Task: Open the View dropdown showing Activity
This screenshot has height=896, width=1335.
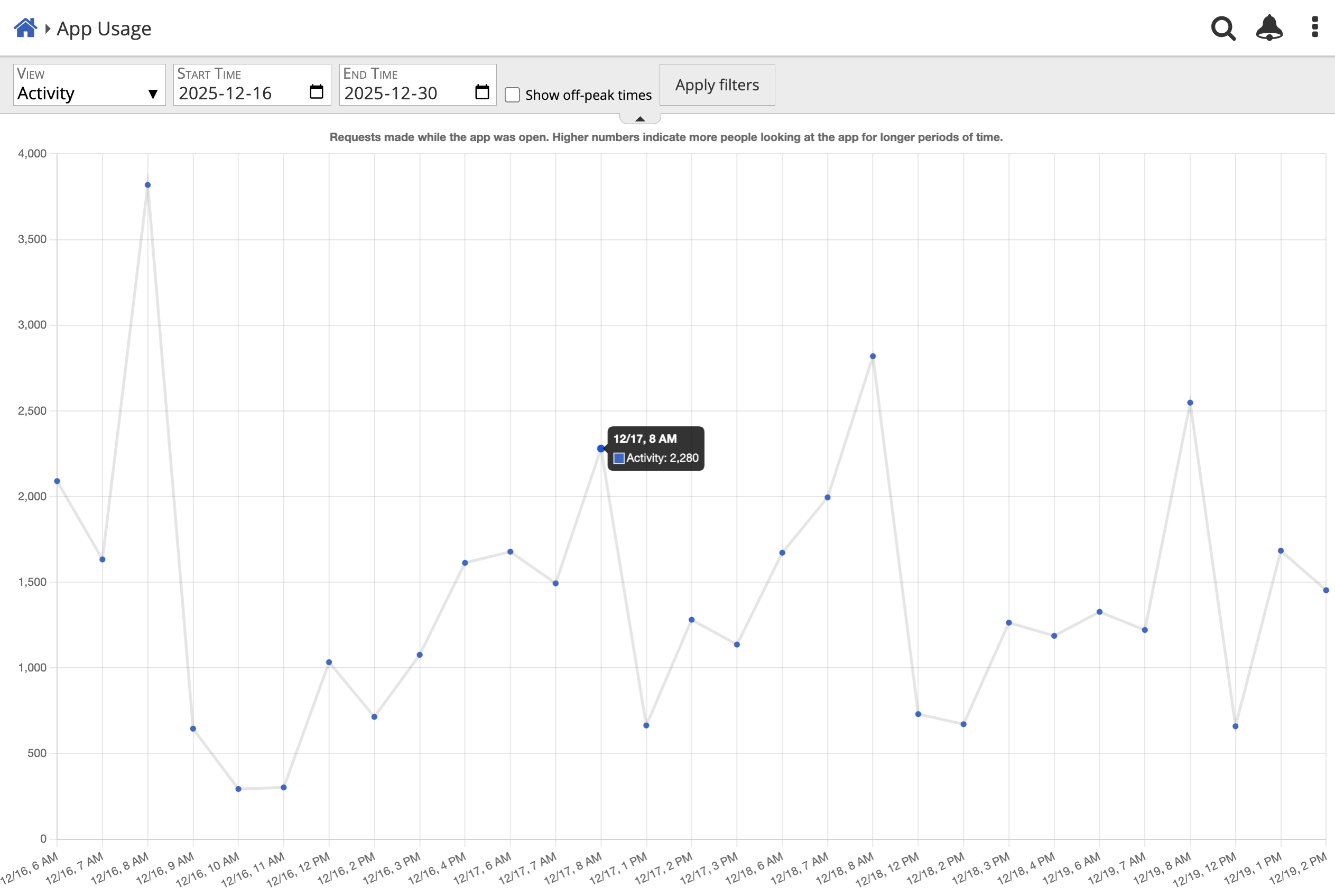Action: coord(89,85)
